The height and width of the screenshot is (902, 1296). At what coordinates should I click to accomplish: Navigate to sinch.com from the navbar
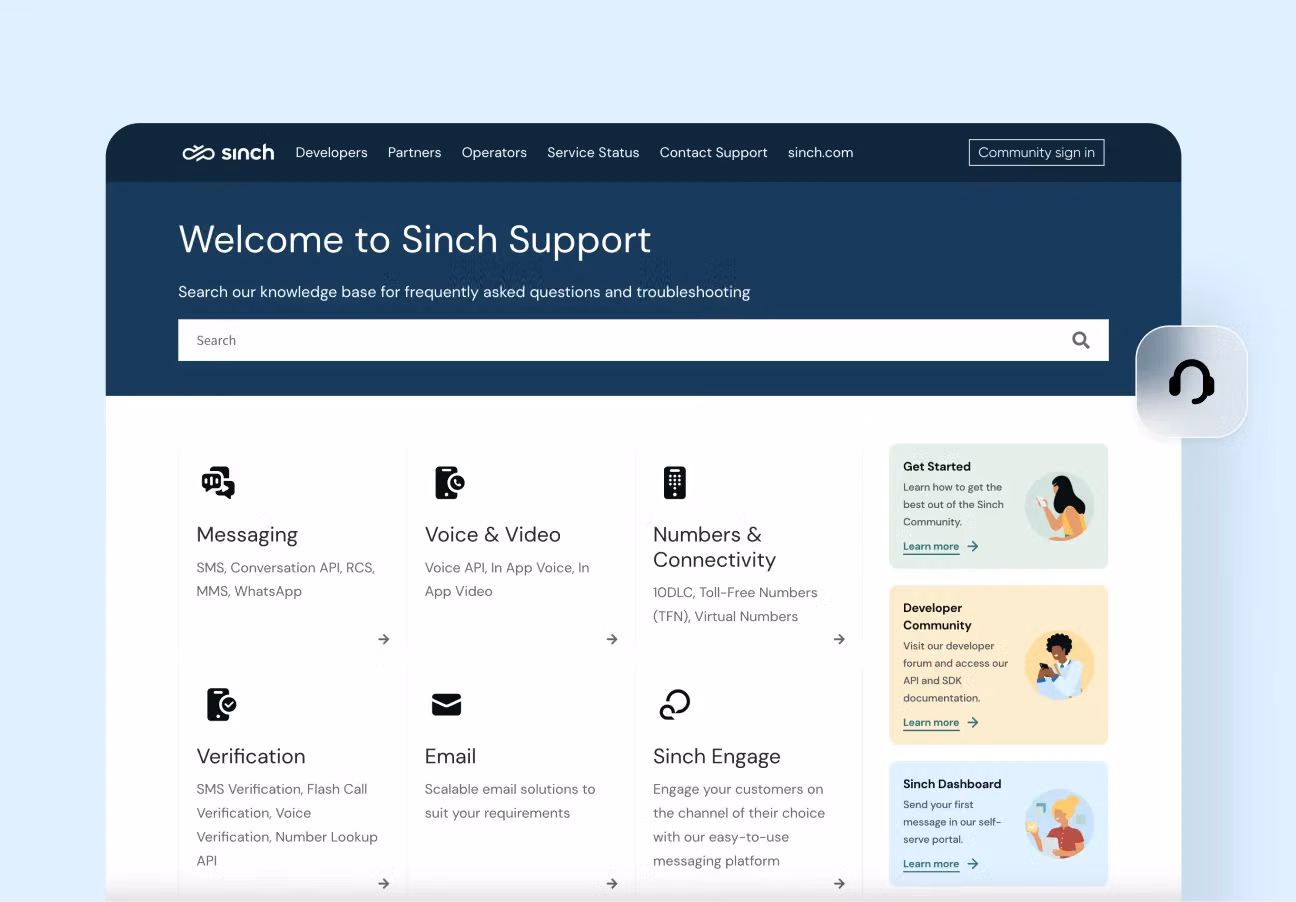820,152
